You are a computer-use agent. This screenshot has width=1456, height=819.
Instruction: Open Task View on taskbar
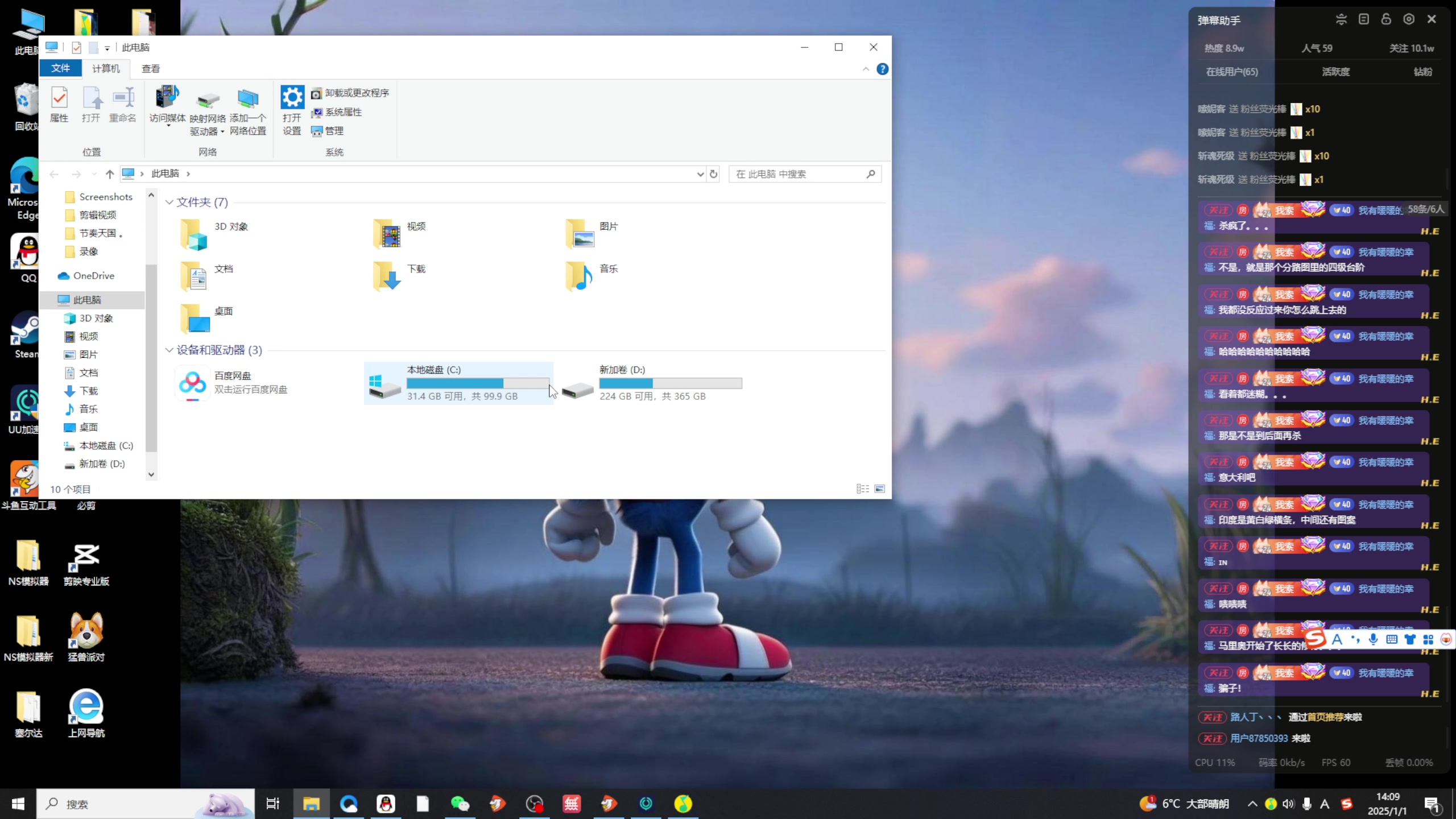(273, 804)
